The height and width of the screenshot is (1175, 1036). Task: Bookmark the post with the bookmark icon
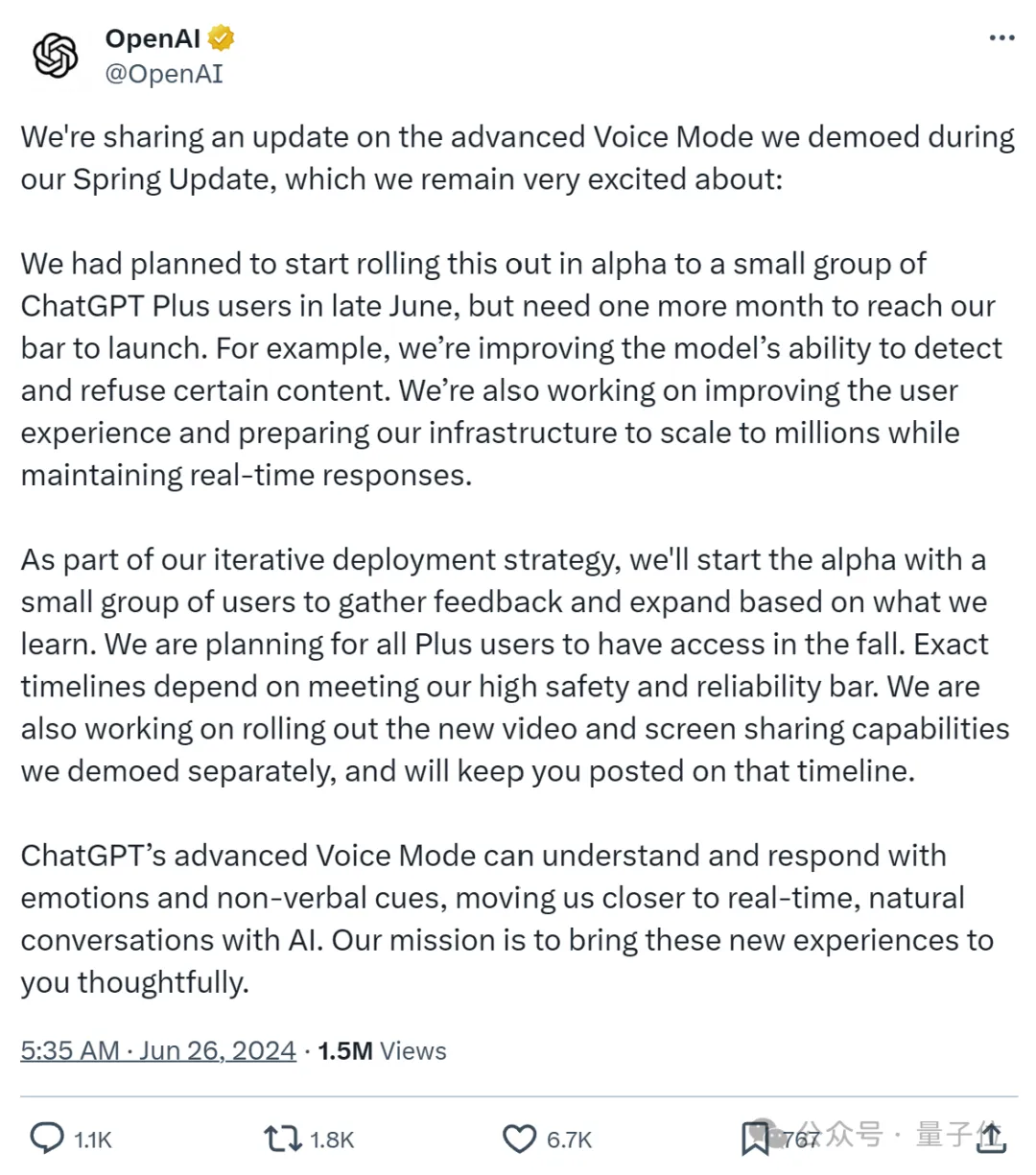pyautogui.click(x=755, y=1139)
